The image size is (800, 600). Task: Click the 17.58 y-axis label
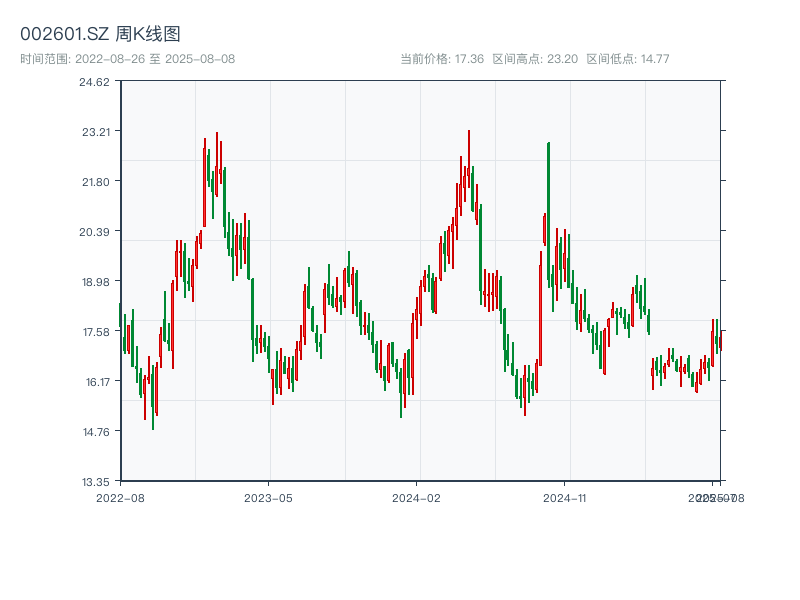(96, 332)
